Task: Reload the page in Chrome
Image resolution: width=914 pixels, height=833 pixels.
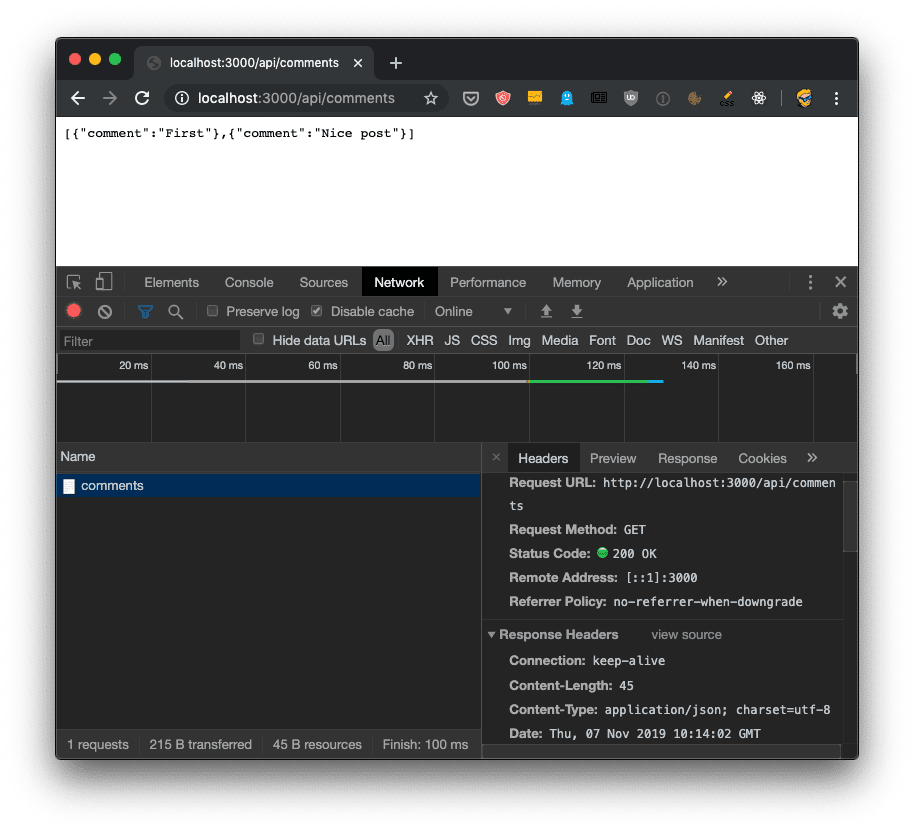Action: pyautogui.click(x=141, y=98)
